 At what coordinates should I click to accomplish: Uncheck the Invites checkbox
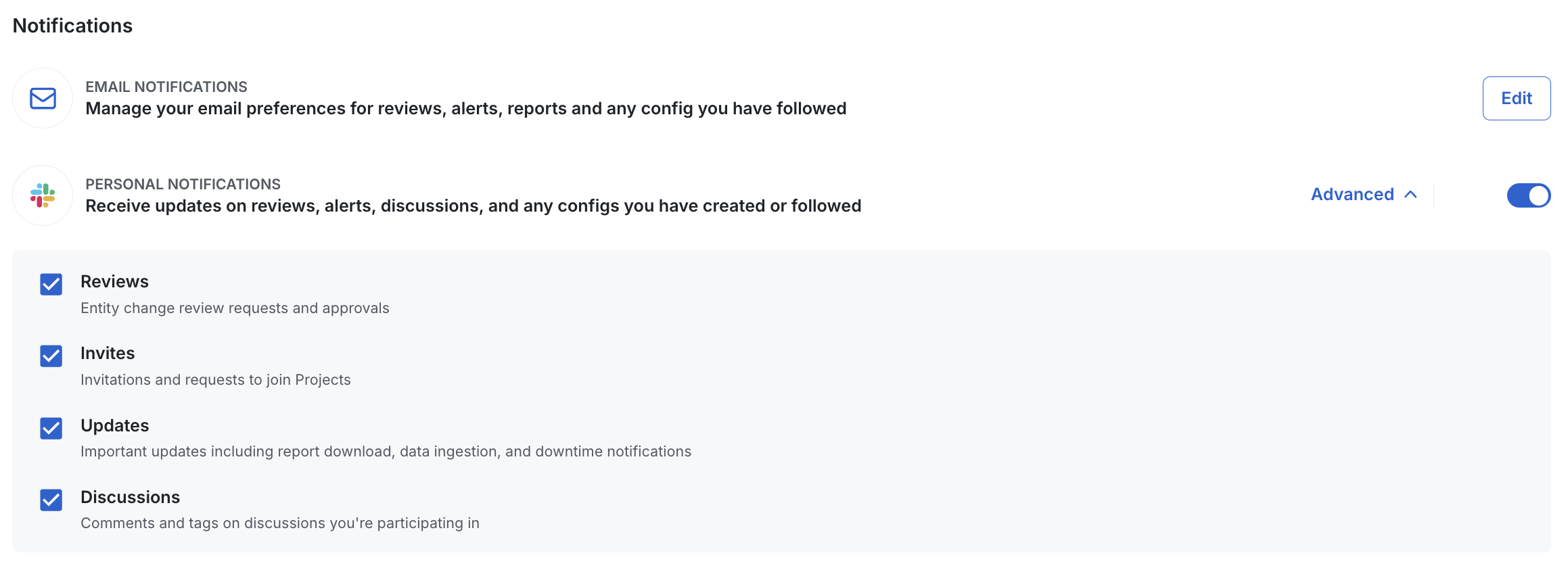(x=50, y=356)
